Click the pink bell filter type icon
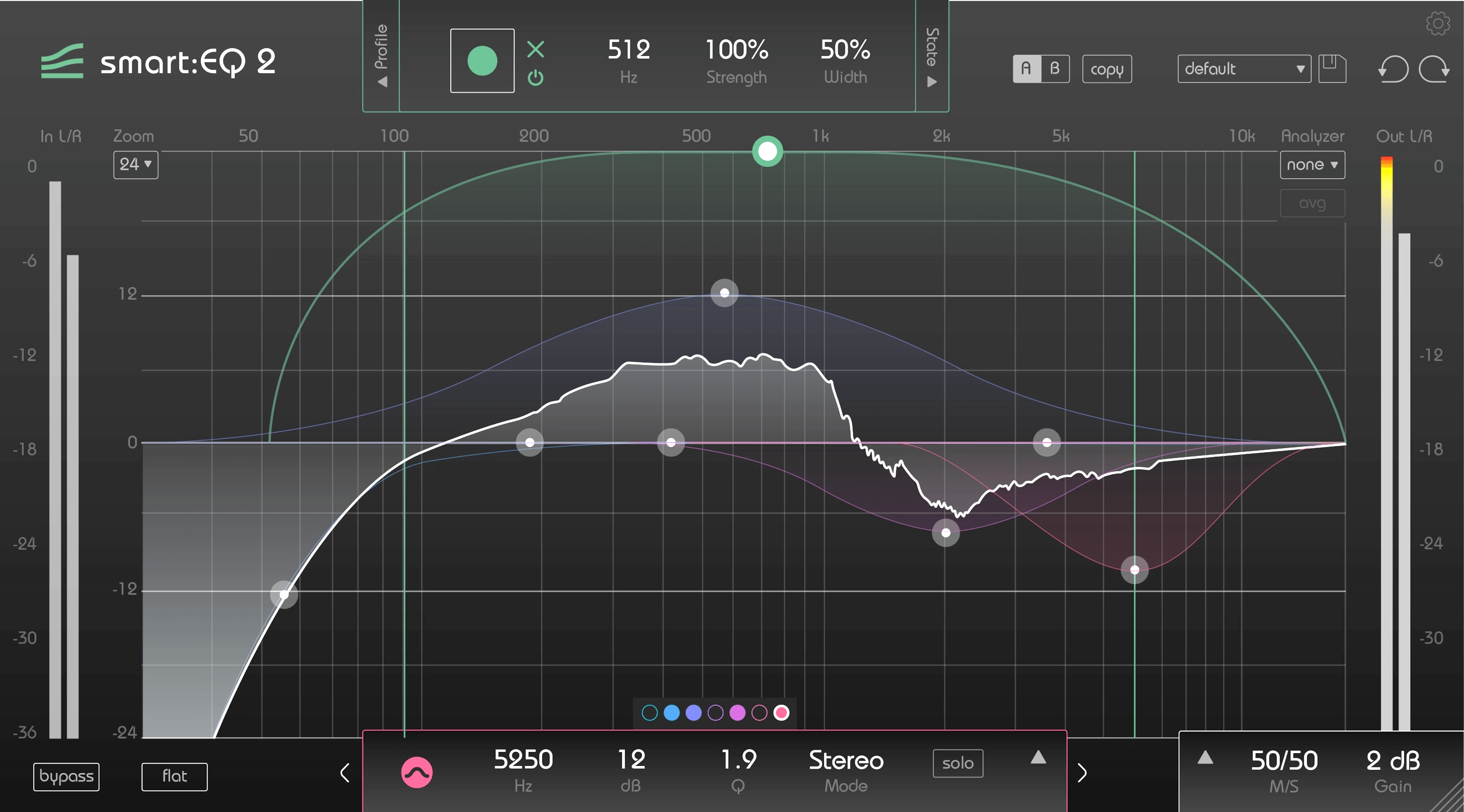Screen dimensions: 1464x812 (x=417, y=772)
